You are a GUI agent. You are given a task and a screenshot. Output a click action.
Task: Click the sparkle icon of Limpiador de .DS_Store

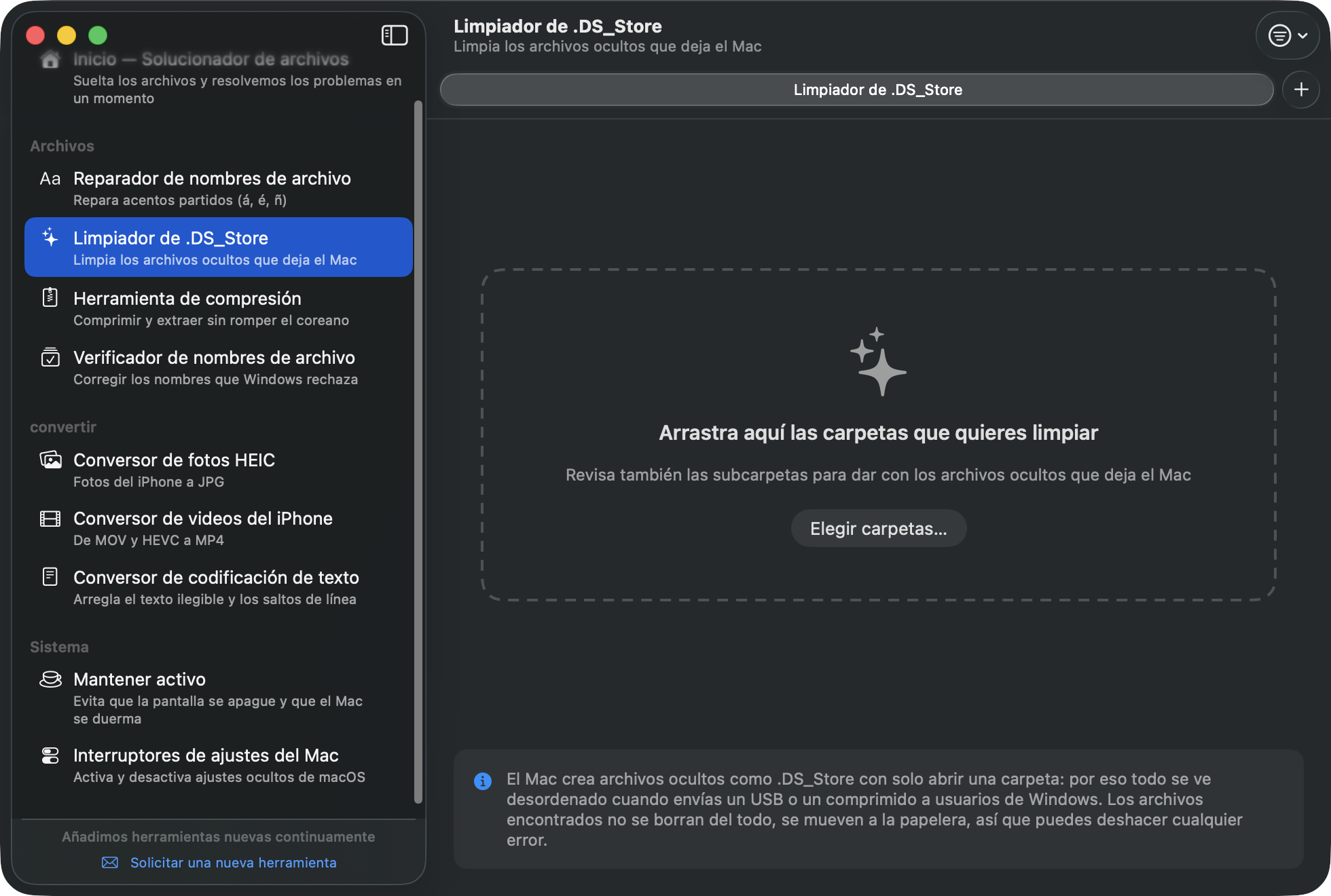pyautogui.click(x=50, y=238)
